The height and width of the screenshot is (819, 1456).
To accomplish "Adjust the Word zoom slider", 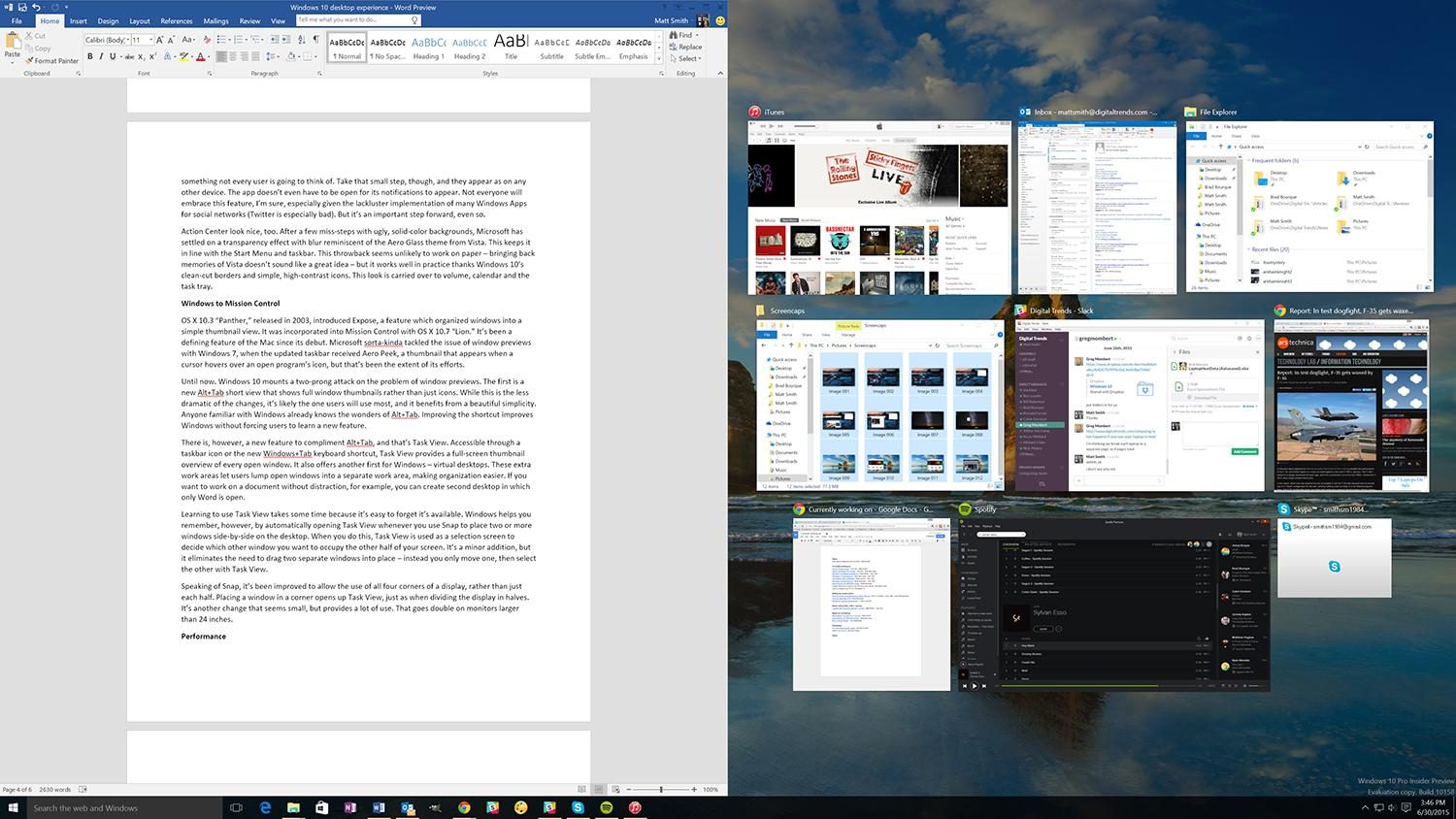I will (661, 790).
